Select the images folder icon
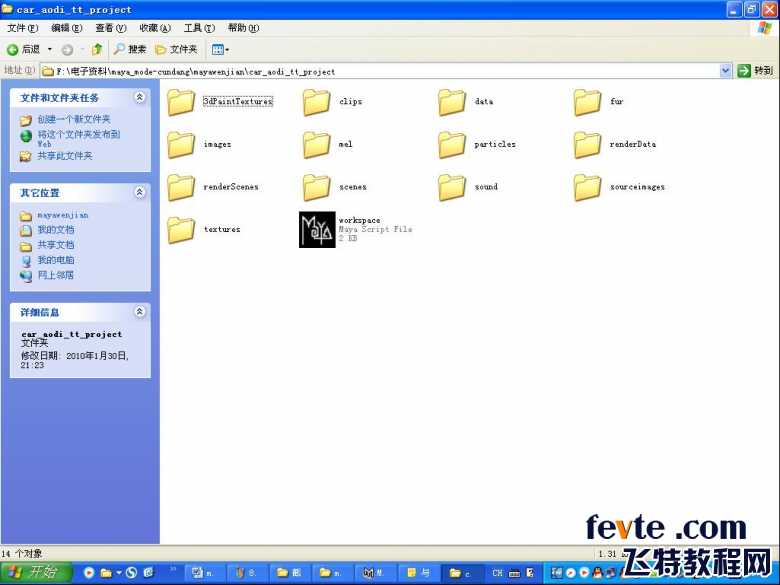 pos(181,145)
